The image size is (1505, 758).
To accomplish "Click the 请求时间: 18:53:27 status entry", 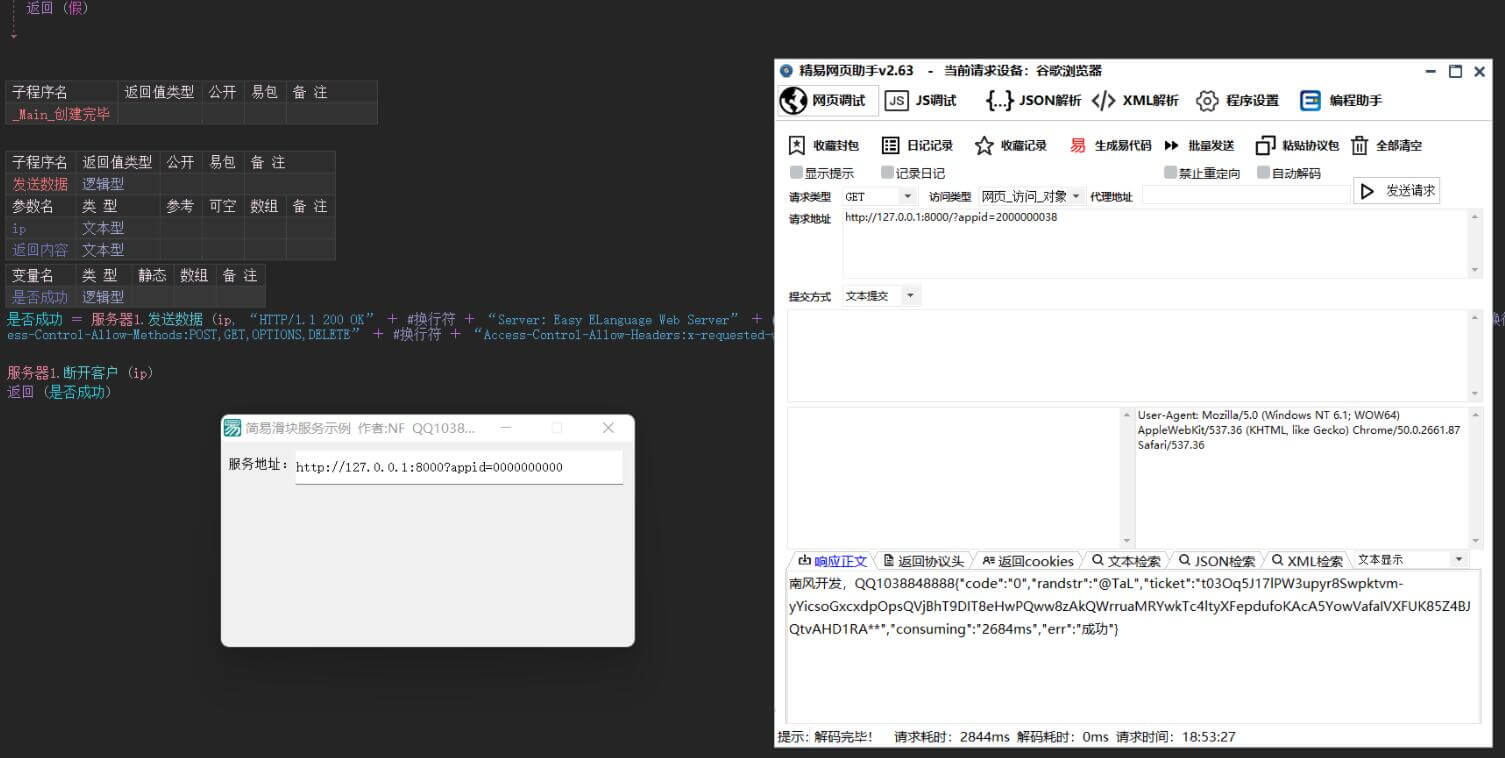I will pyautogui.click(x=1176, y=737).
